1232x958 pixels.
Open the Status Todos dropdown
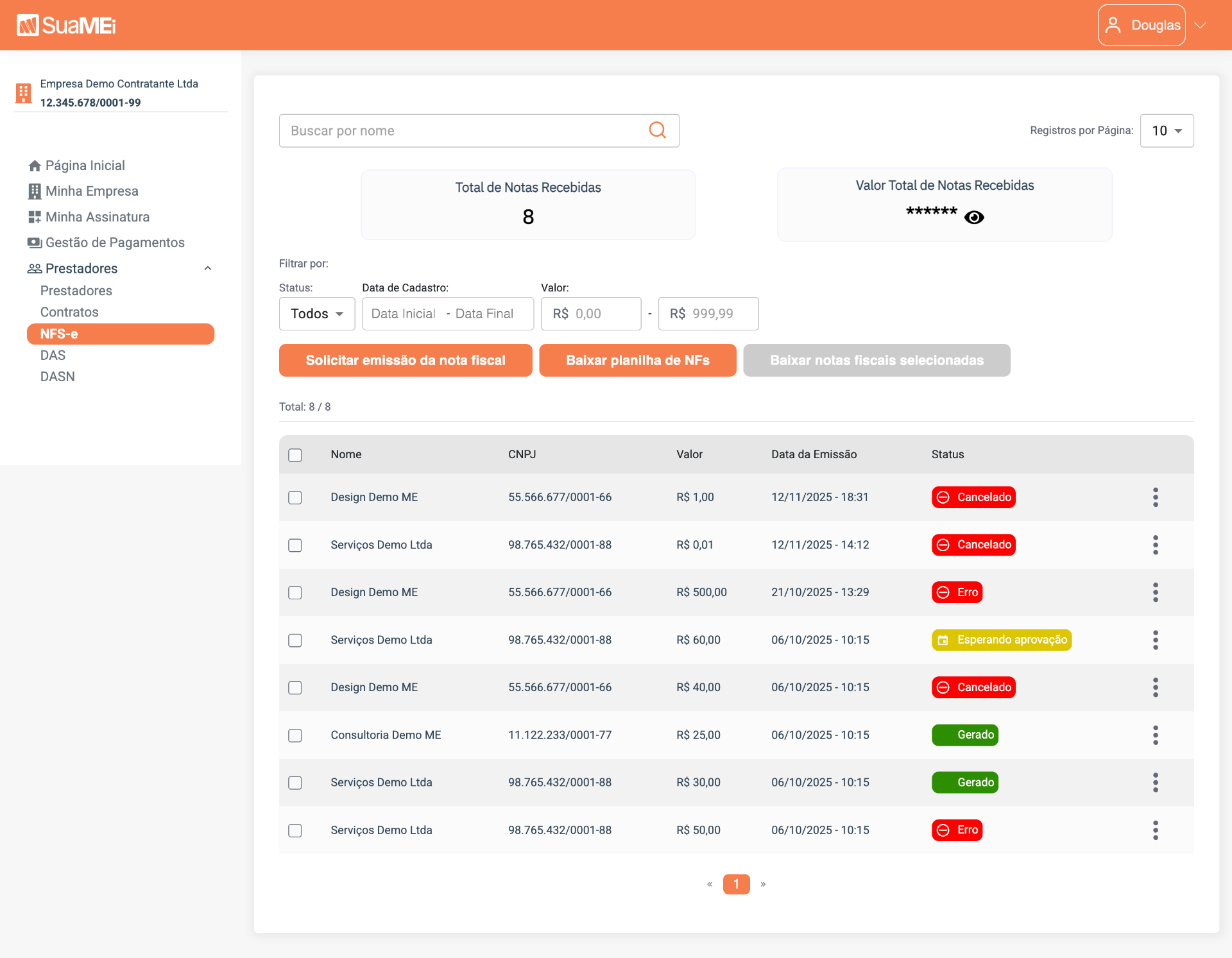pyautogui.click(x=317, y=314)
